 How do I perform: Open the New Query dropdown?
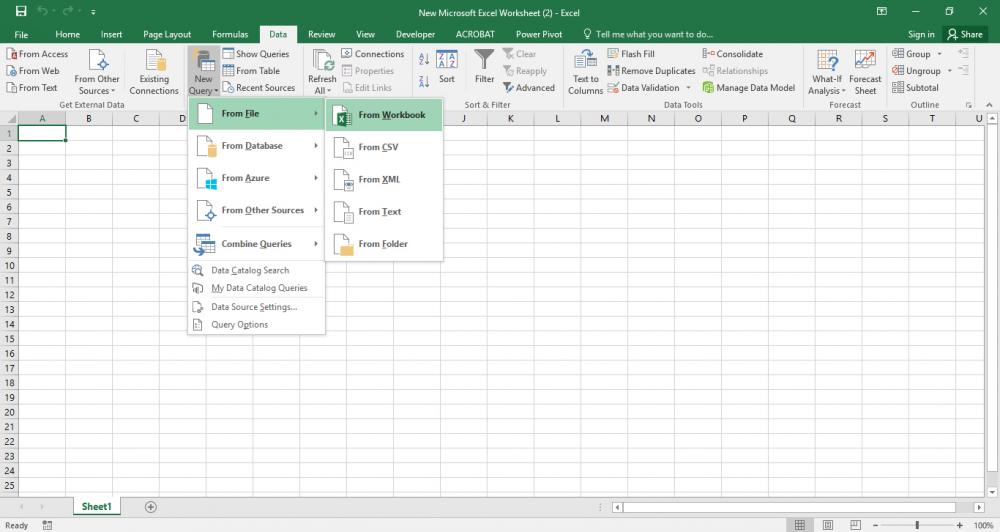pyautogui.click(x=203, y=72)
